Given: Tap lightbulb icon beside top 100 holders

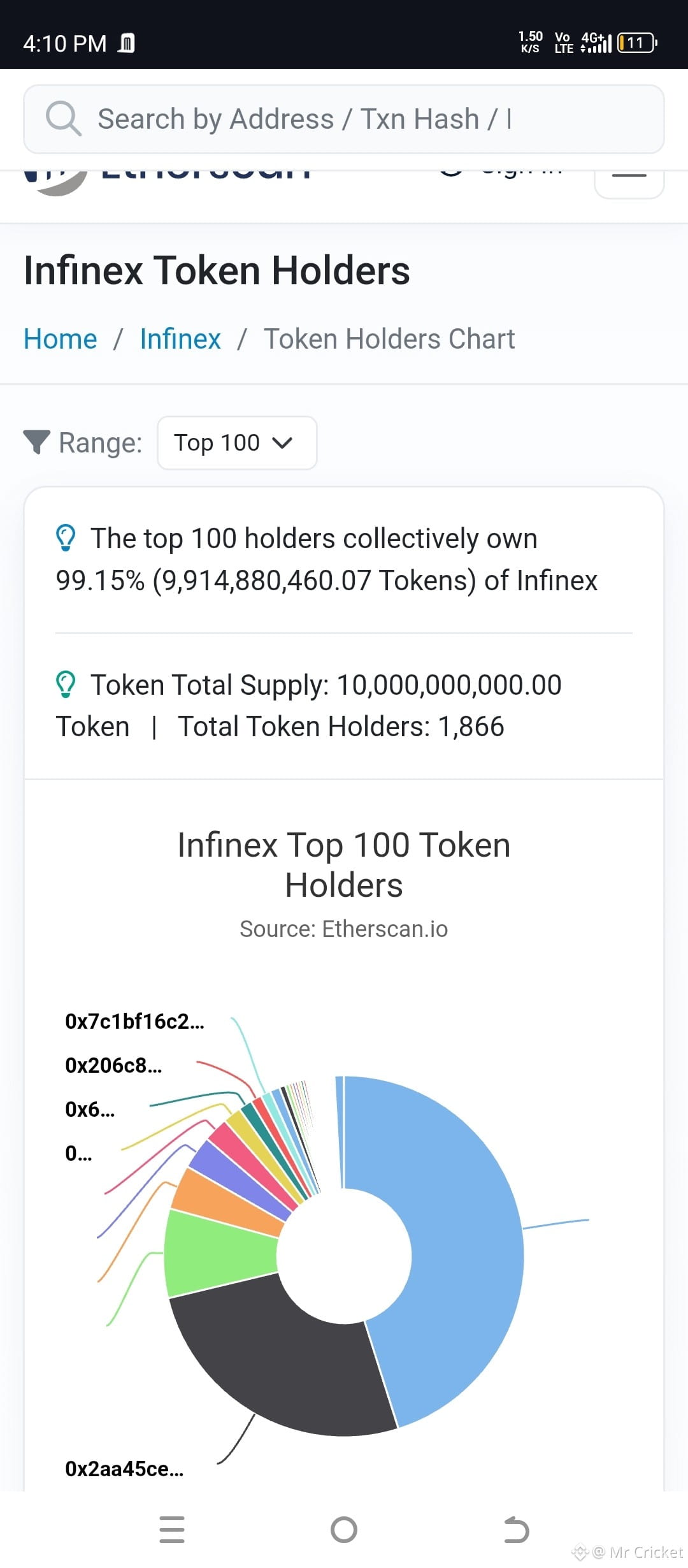Looking at the screenshot, I should pos(66,538).
